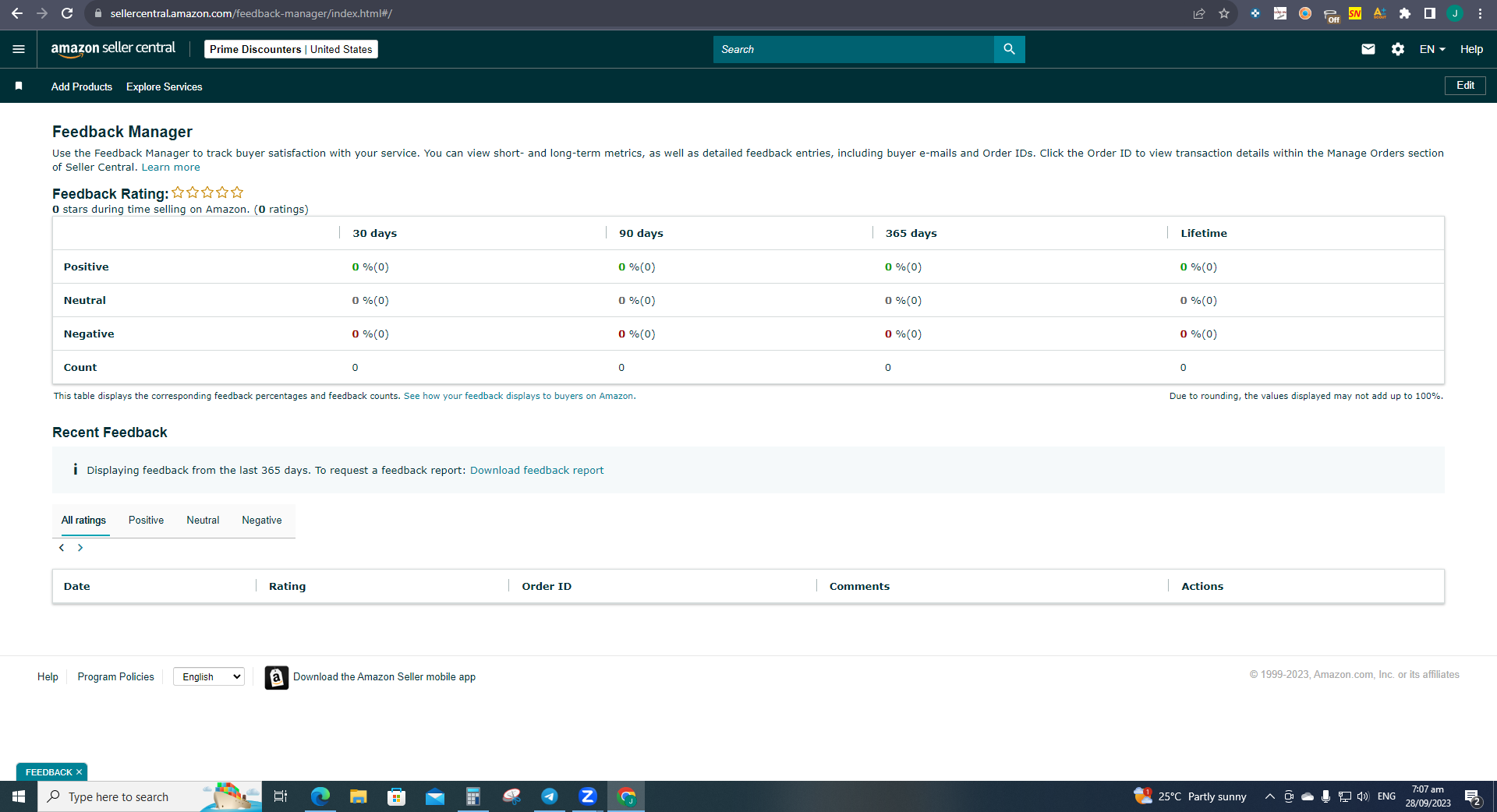This screenshot has width=1497, height=812.
Task: Open the settings gear icon
Action: 1398,49
